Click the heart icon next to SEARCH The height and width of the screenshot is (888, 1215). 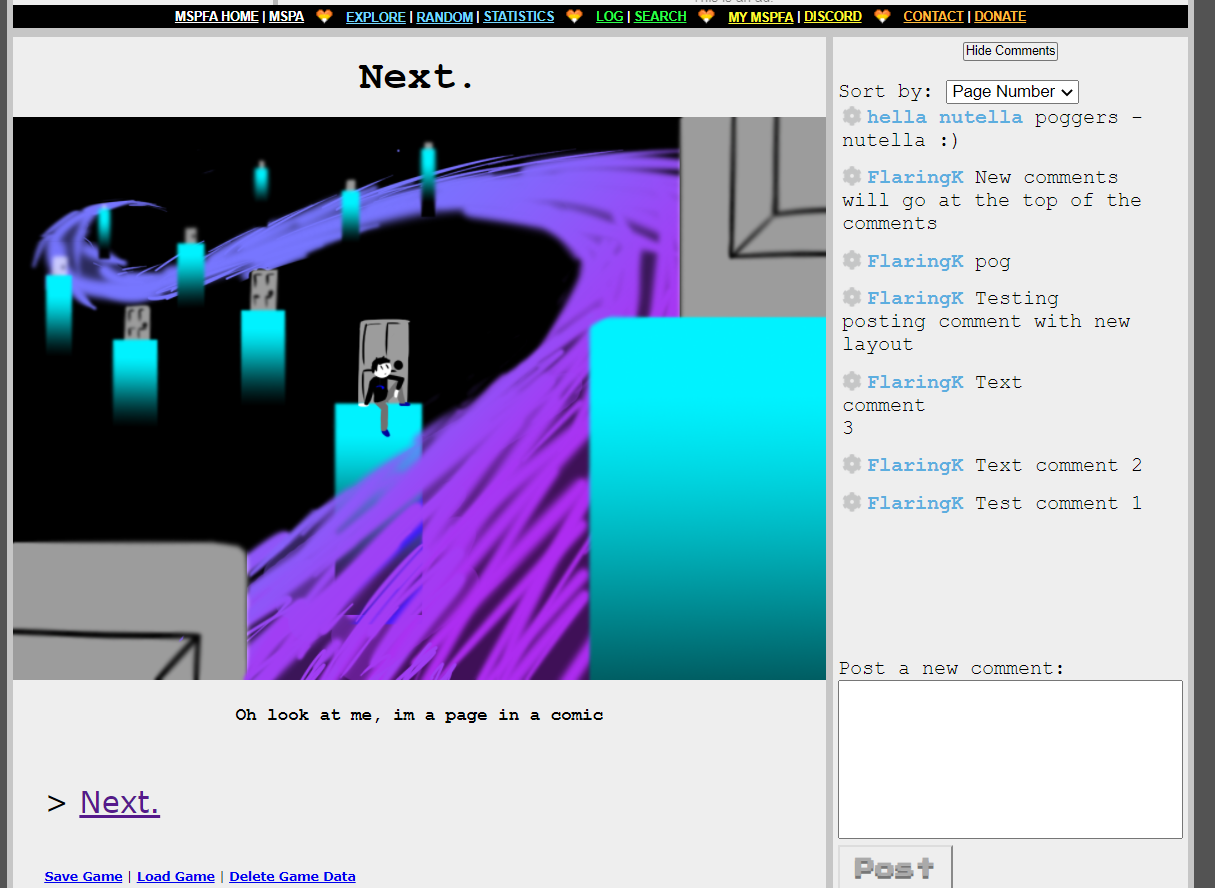pos(706,16)
